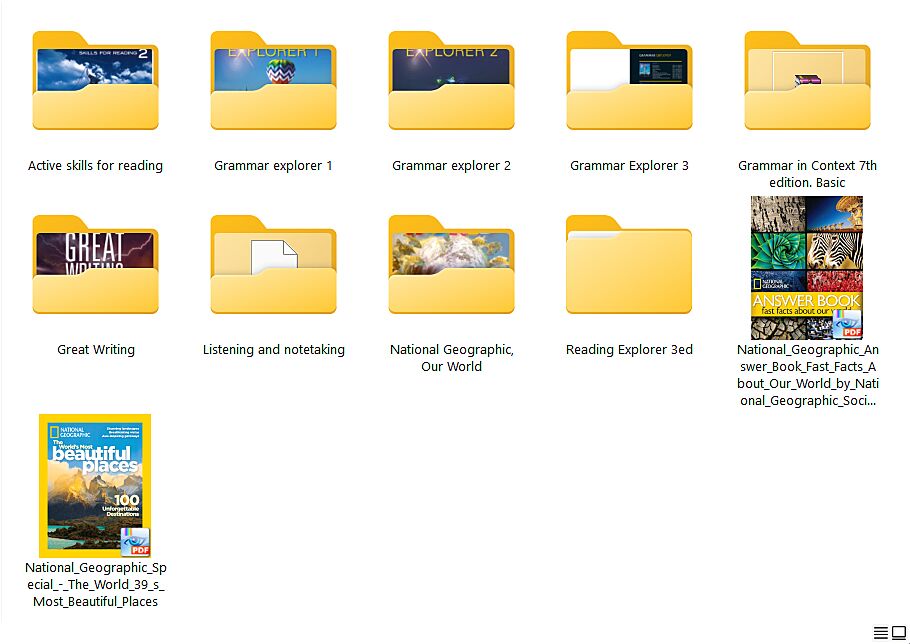The height and width of the screenshot is (644, 910).
Task: Select the National Geographic Answer Book PDF thumbnail
Action: [x=806, y=268]
